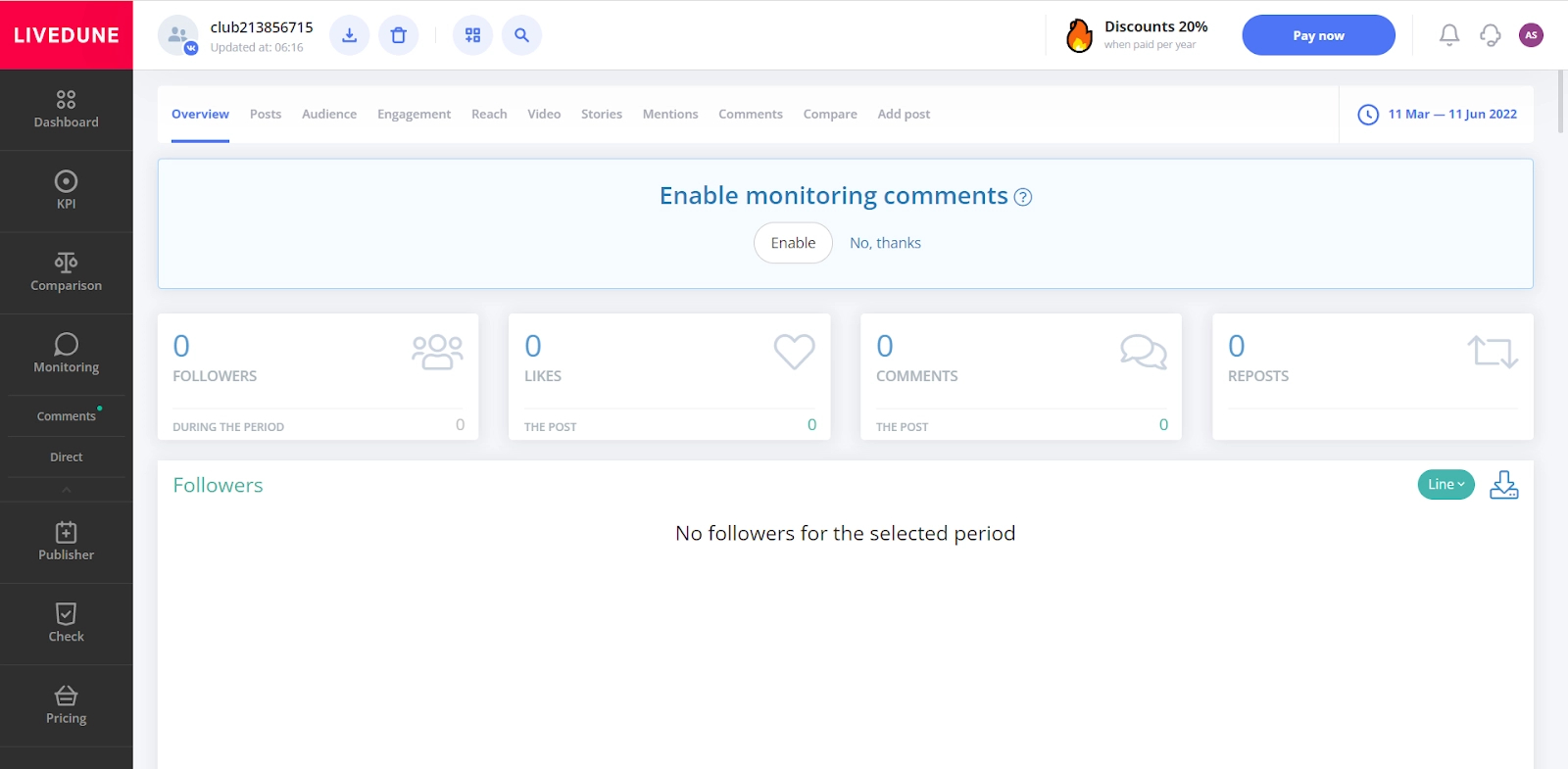Switch to the Audience tab

329,115
